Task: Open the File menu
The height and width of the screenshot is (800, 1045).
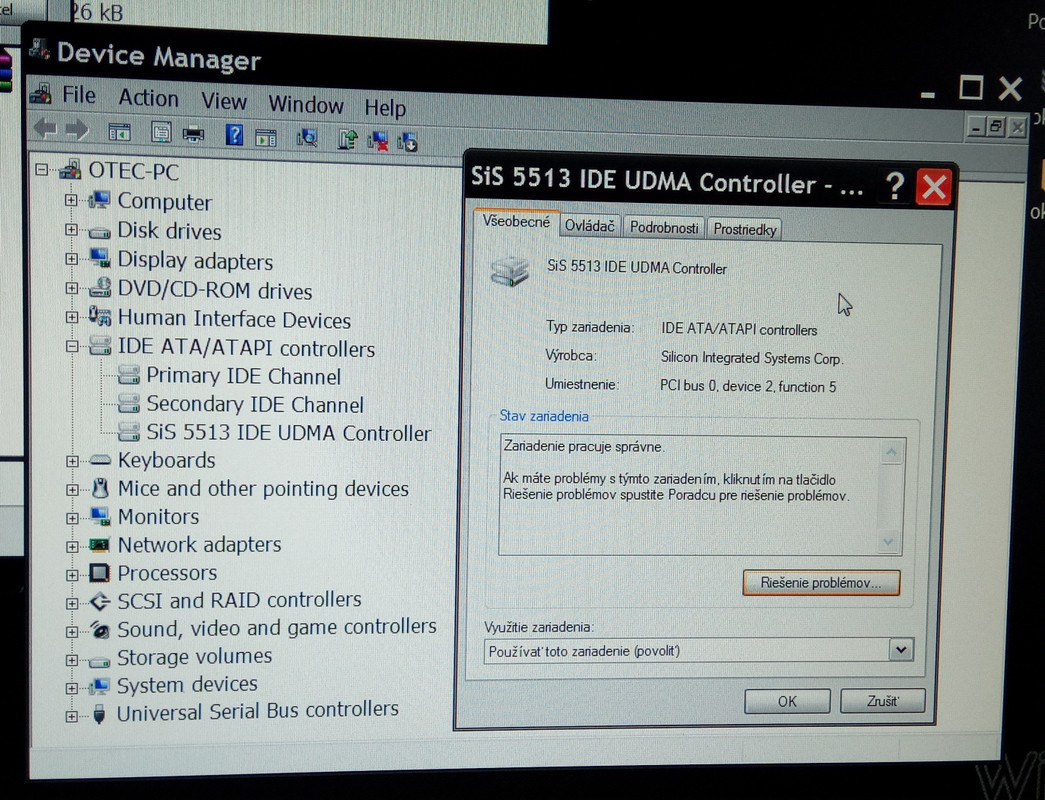Action: 79,95
